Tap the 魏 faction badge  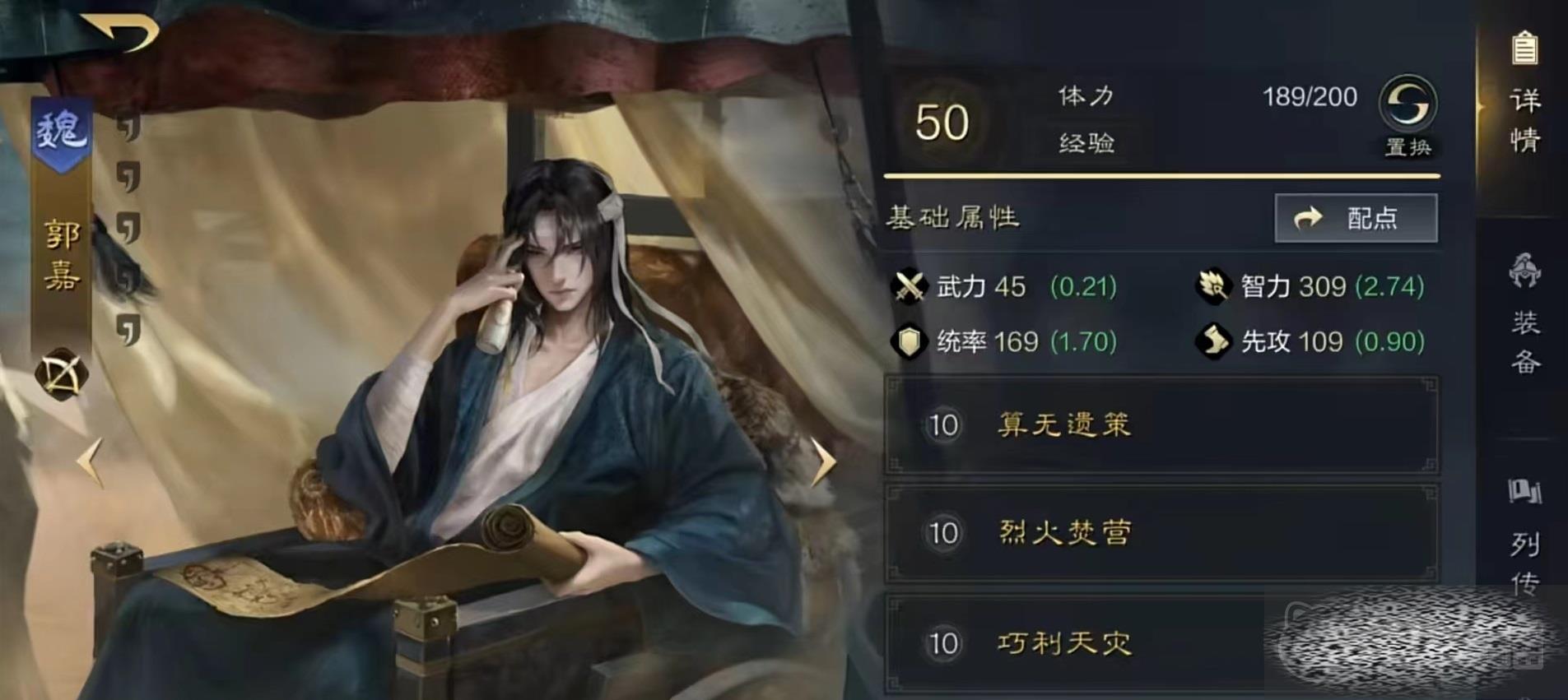pos(61,133)
